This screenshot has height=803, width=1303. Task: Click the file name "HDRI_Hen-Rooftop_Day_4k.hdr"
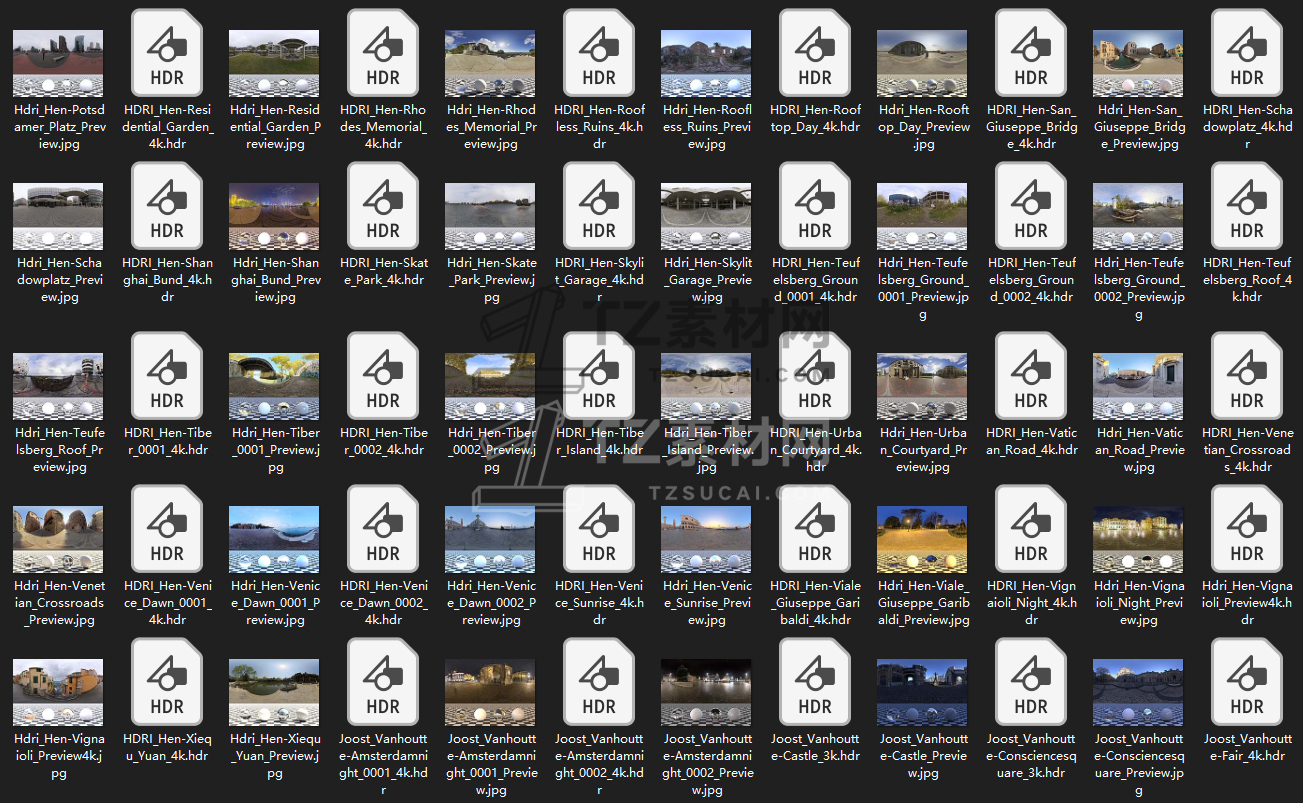[815, 118]
